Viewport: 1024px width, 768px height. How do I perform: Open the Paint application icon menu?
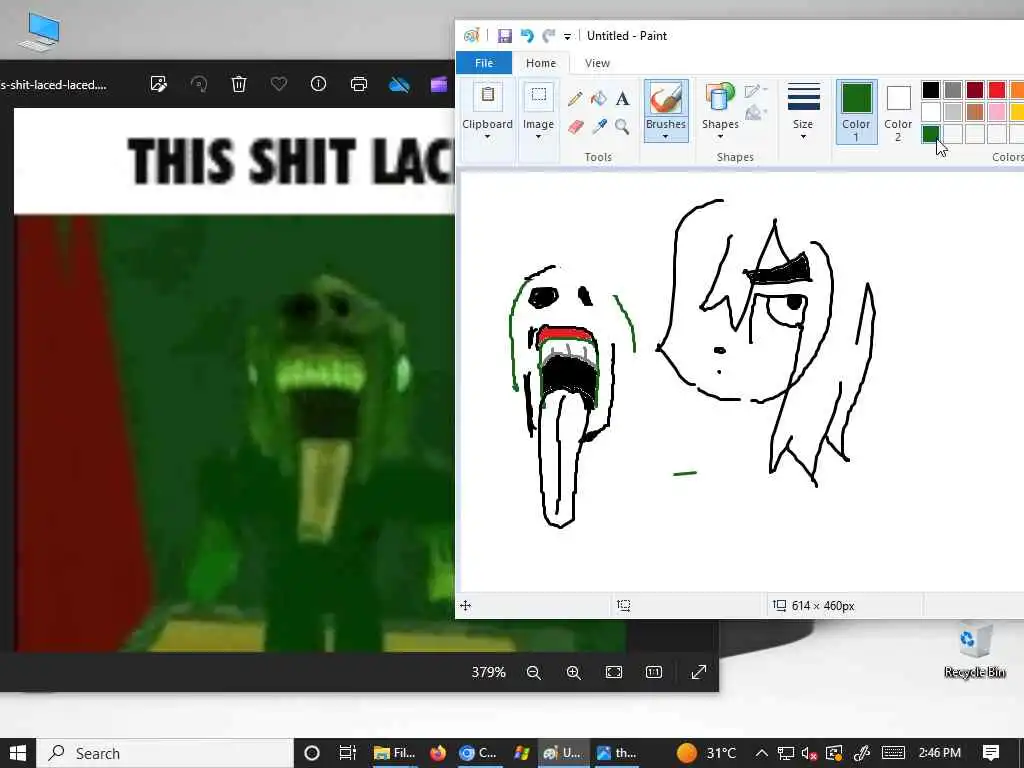(x=472, y=36)
